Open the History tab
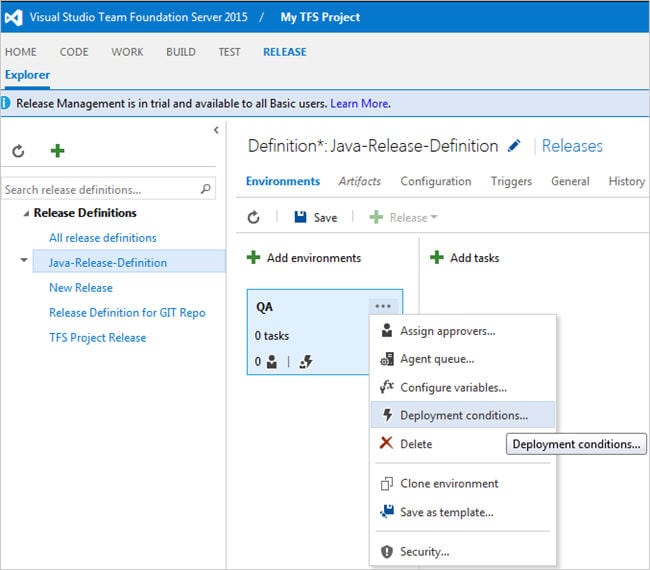 coord(626,181)
